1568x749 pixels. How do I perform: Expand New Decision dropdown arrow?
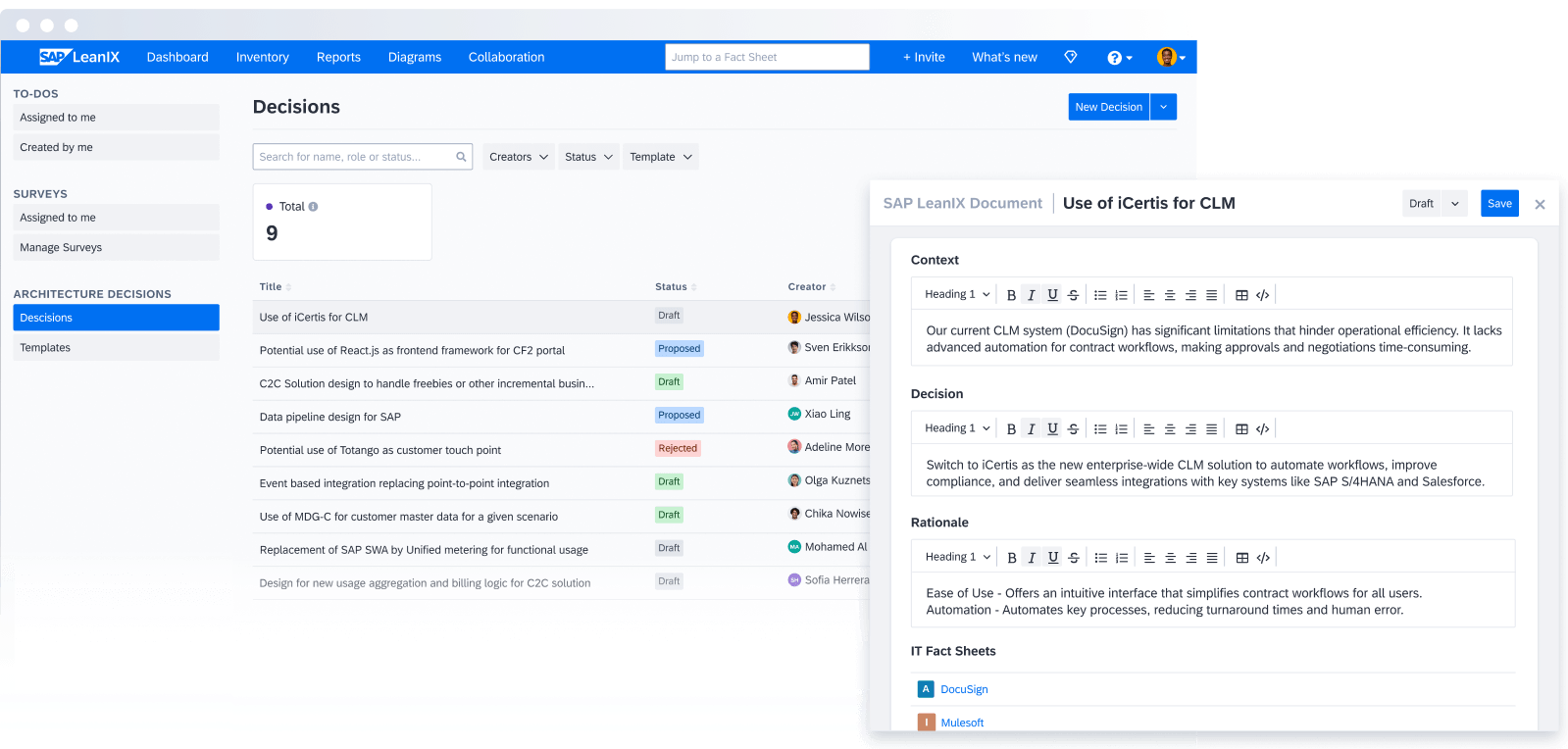[x=1163, y=107]
